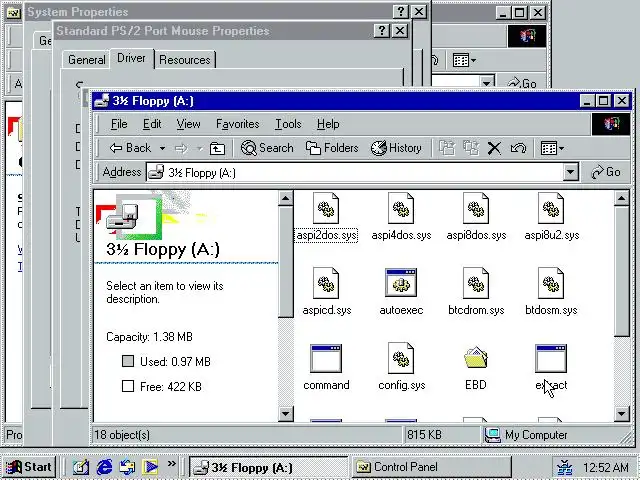Screen dimensions: 640x480
Task: Open the Help menu
Action: pos(328,124)
